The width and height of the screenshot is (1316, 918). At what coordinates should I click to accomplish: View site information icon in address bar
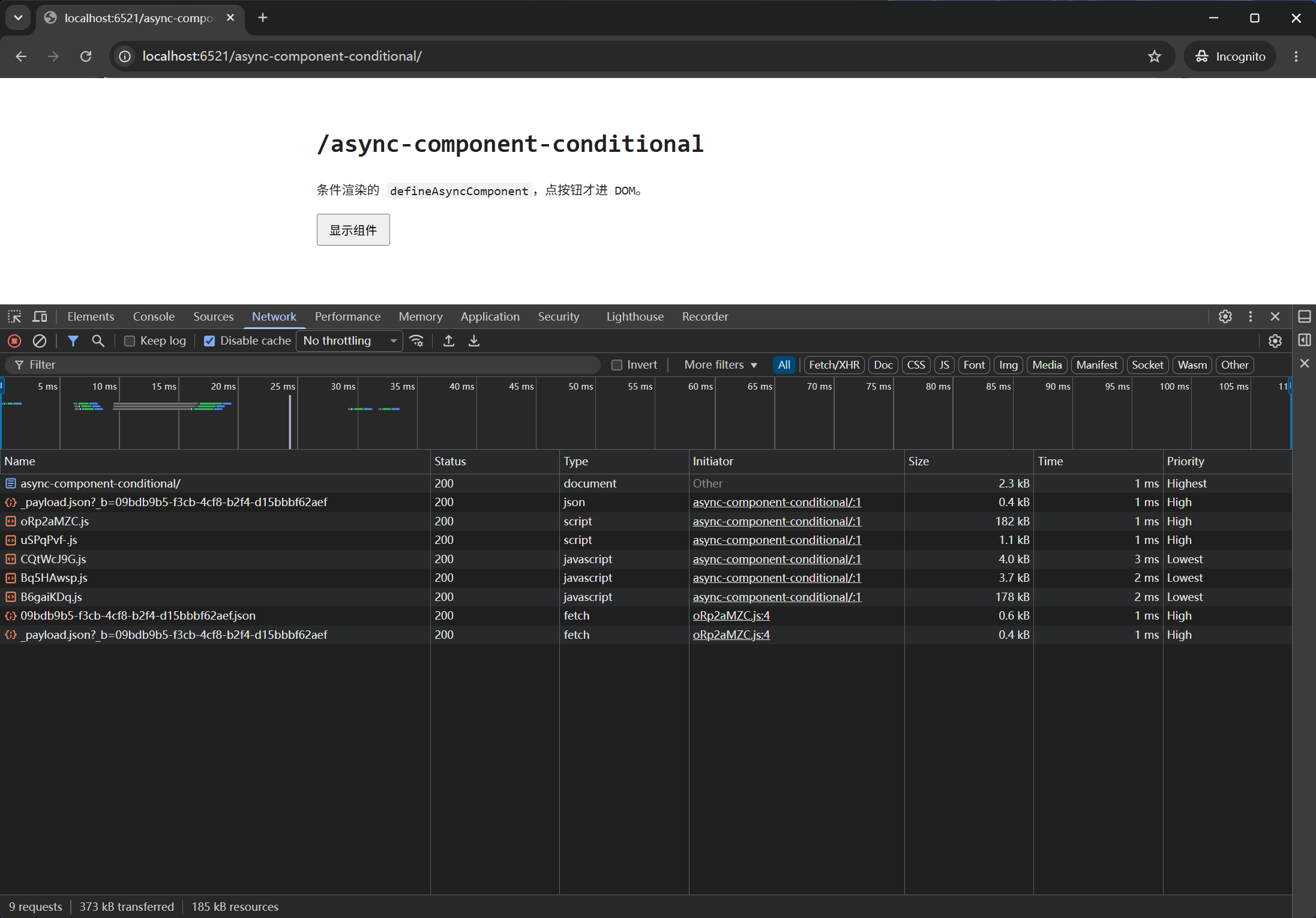click(125, 56)
